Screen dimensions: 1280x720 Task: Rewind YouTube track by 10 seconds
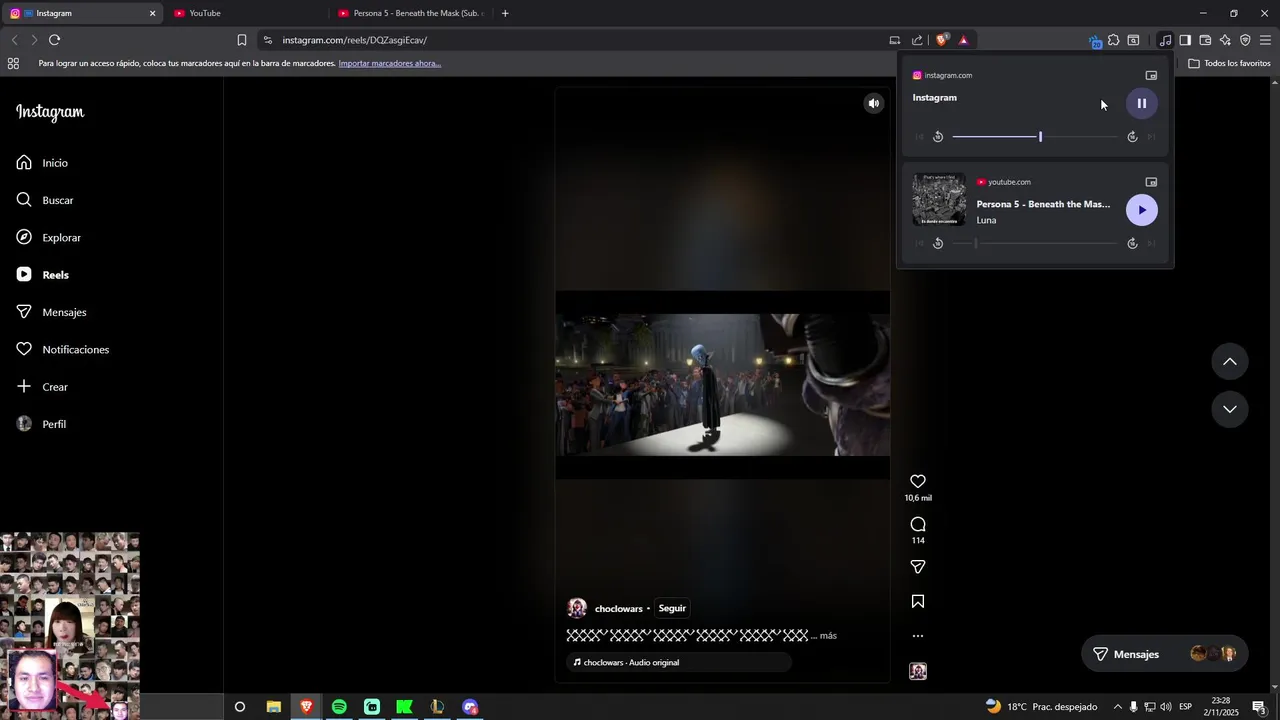938,243
